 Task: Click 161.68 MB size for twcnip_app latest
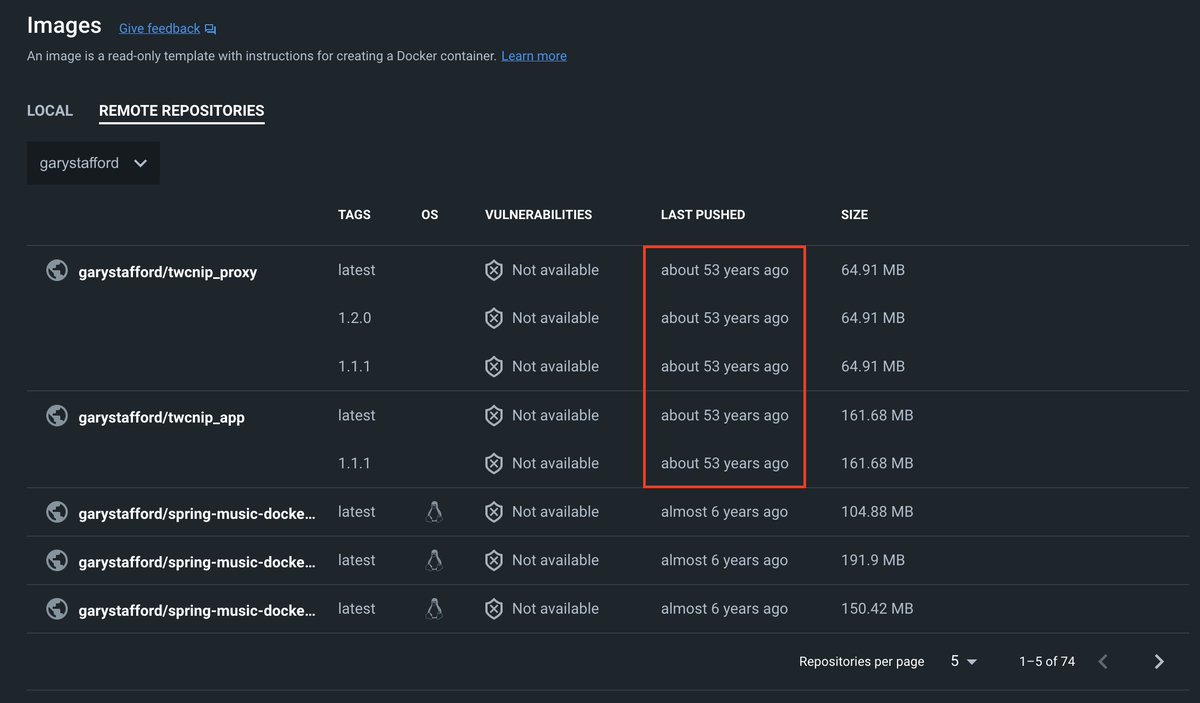coord(877,415)
